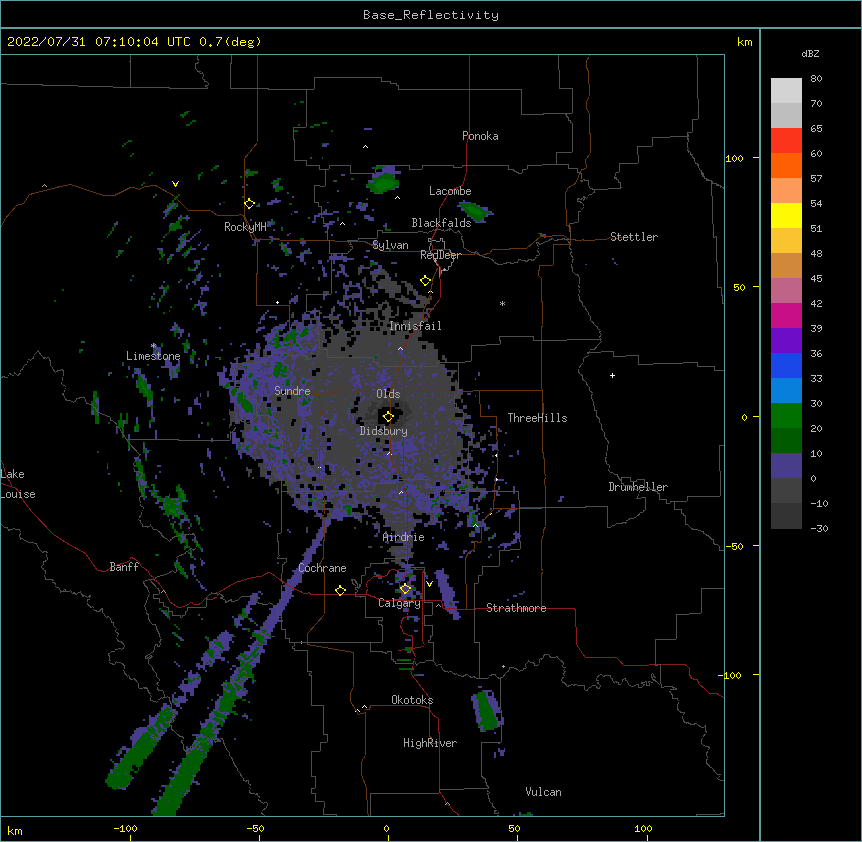Pick the magenta 39-42 dBZ legend swatch
Screen dimensions: 862x842
point(786,316)
